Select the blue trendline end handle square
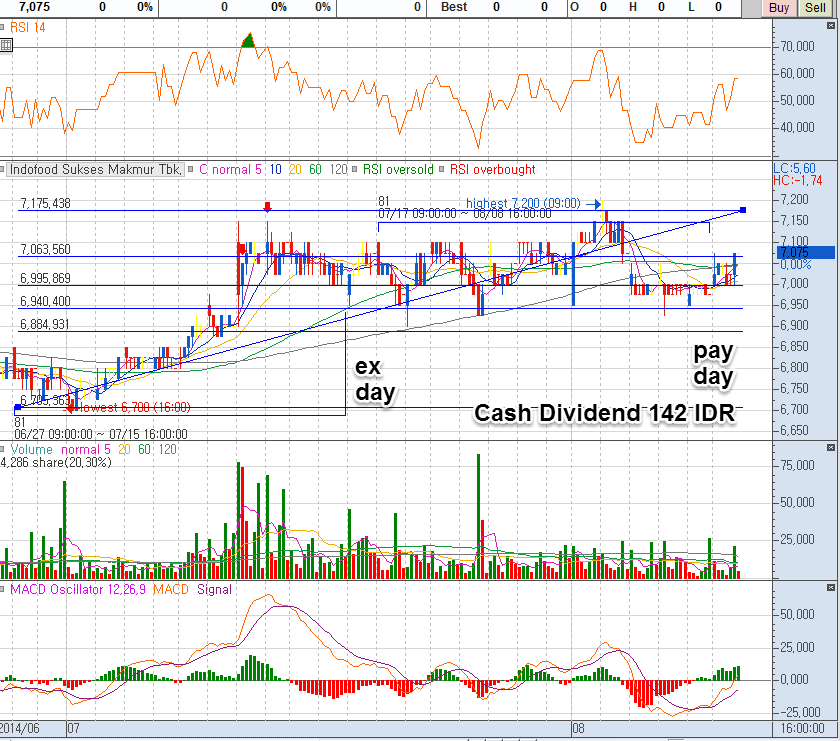840x741 pixels. click(743, 209)
